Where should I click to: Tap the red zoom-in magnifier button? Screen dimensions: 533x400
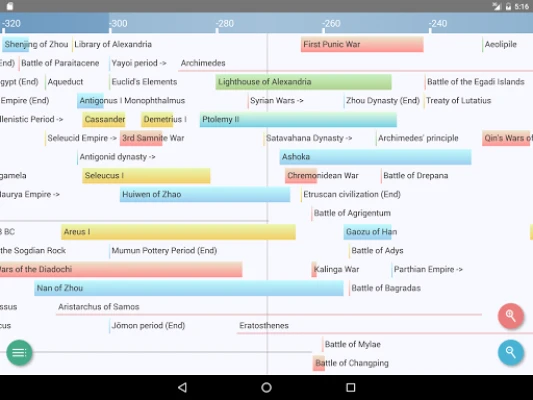(511, 316)
